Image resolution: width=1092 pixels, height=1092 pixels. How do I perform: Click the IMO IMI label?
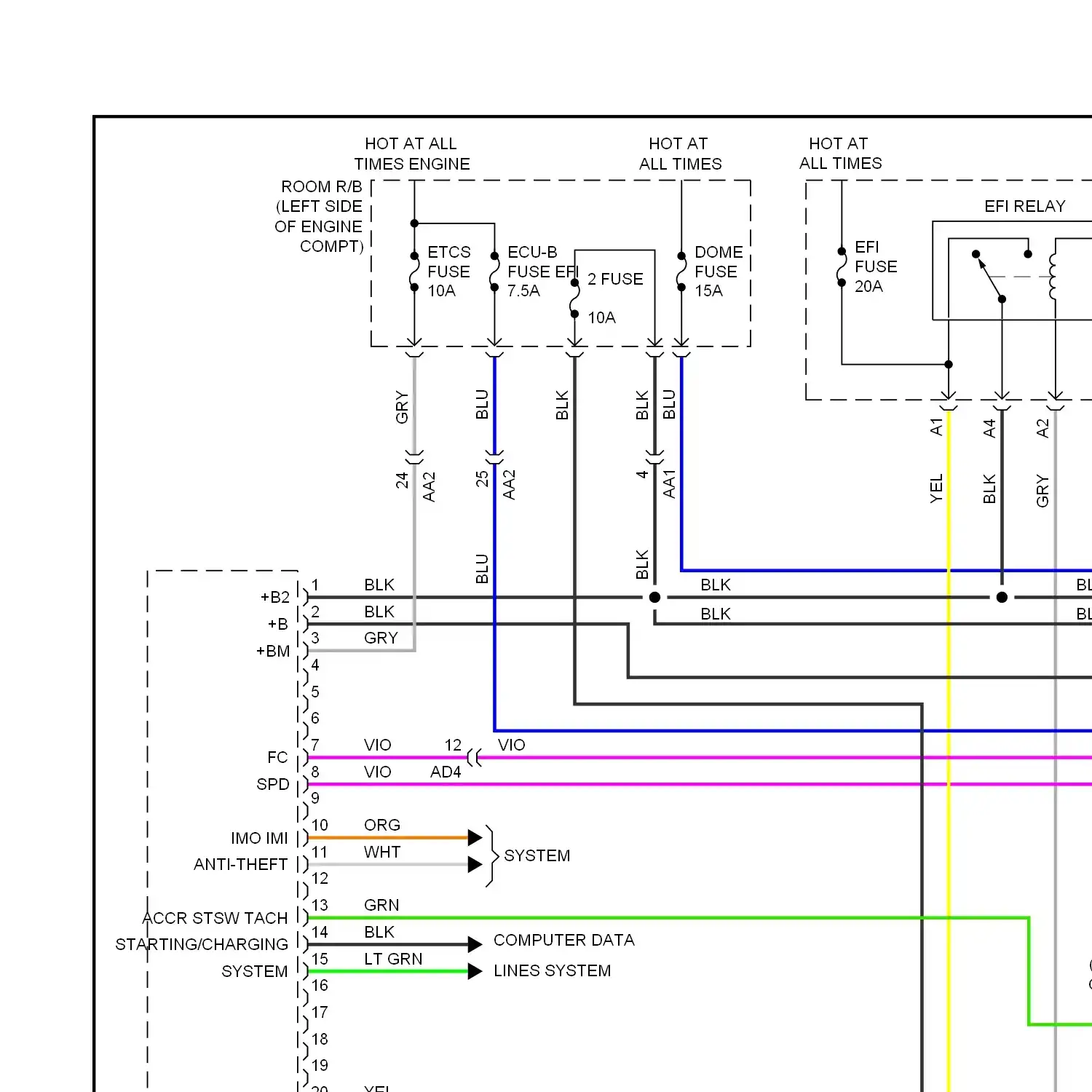coord(259,838)
